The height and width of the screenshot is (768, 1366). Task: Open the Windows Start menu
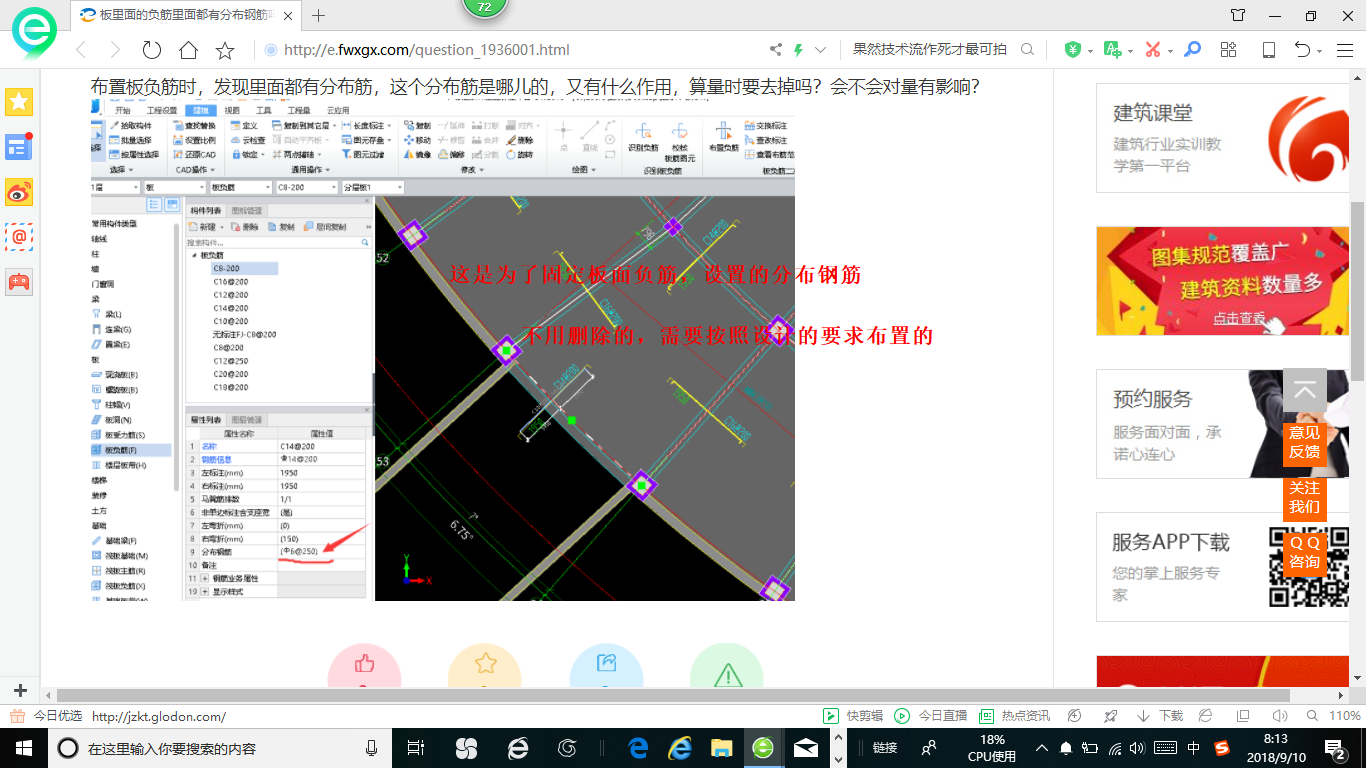click(x=22, y=748)
